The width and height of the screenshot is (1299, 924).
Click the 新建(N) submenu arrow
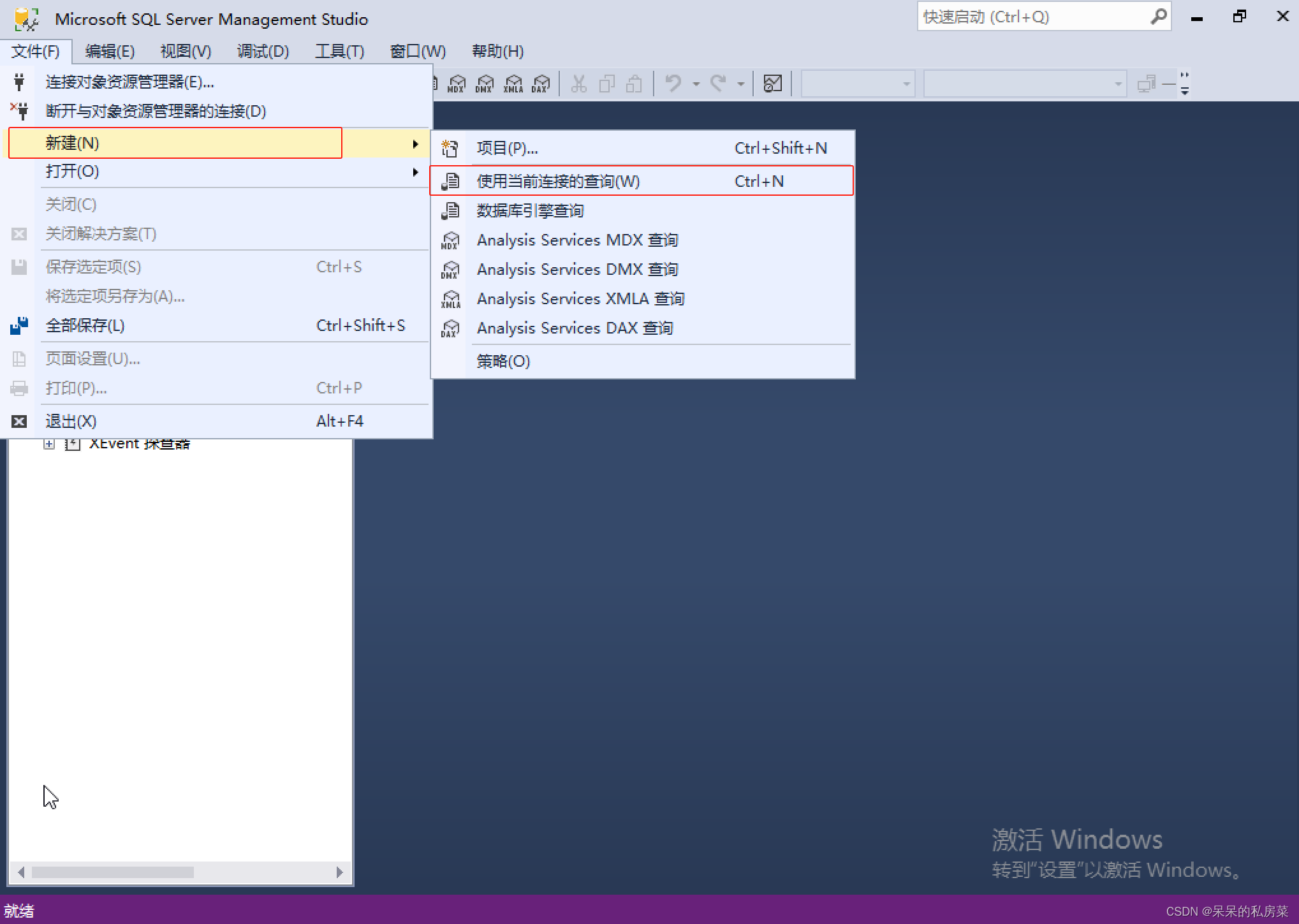click(415, 143)
